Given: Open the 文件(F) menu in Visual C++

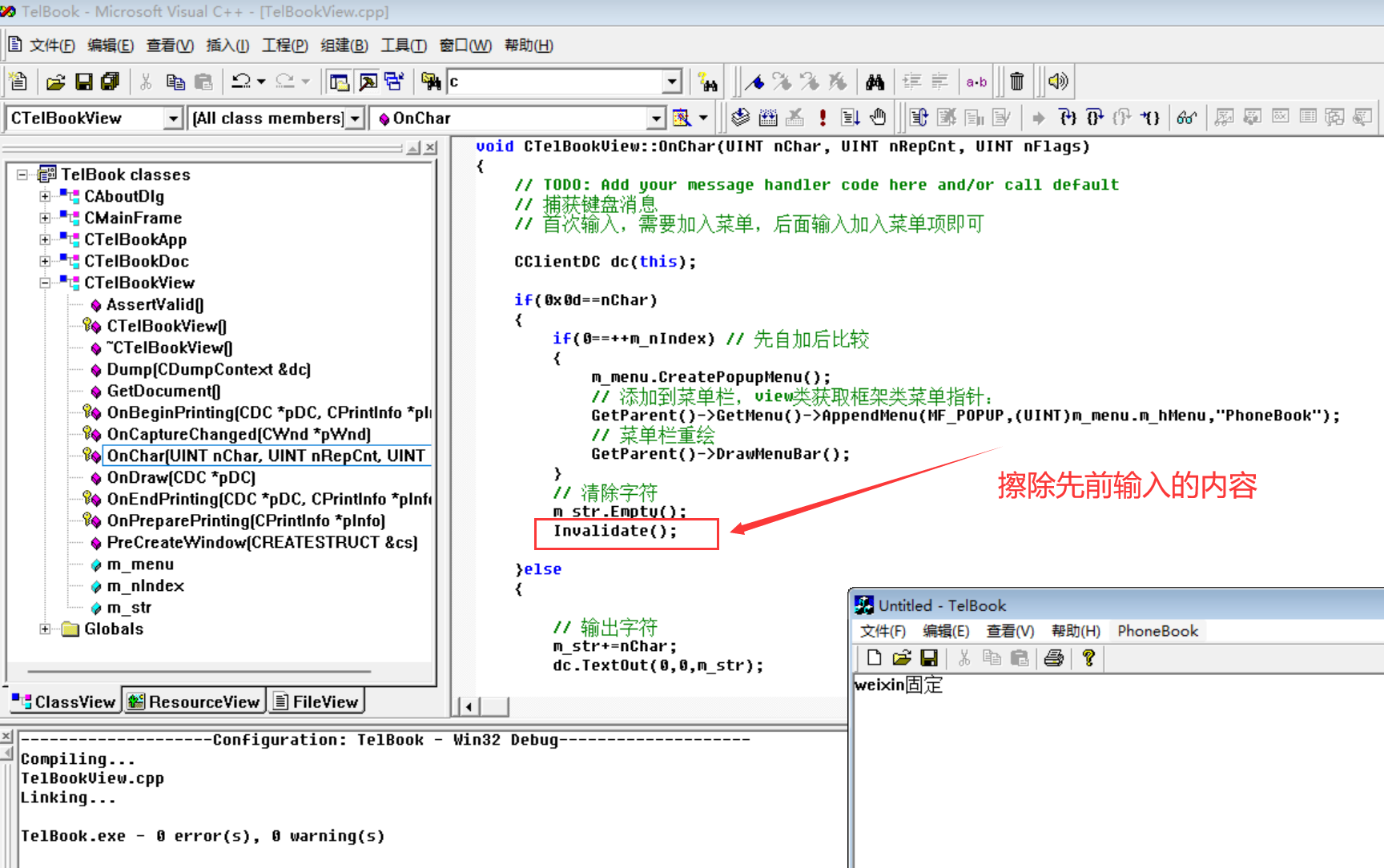Looking at the screenshot, I should click(x=52, y=46).
